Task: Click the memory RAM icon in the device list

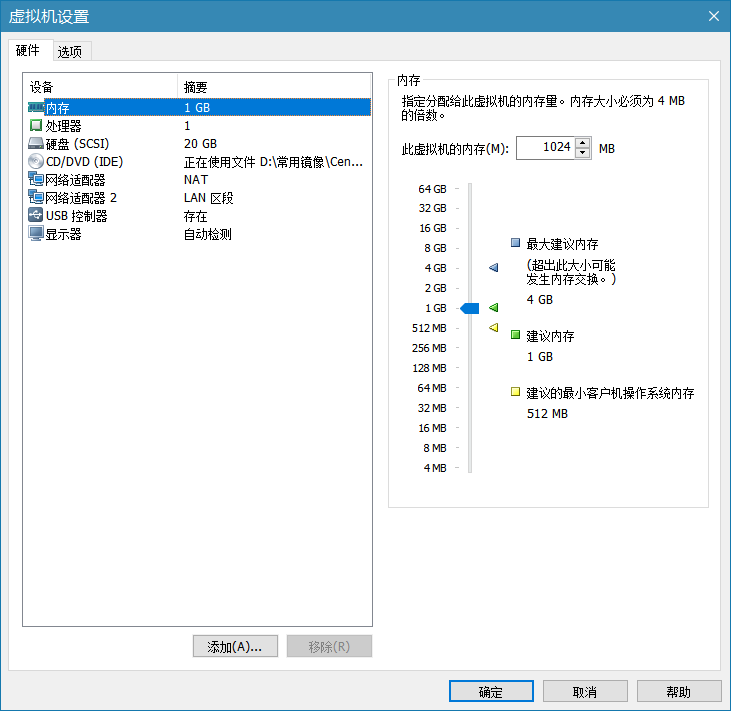Action: (x=36, y=108)
